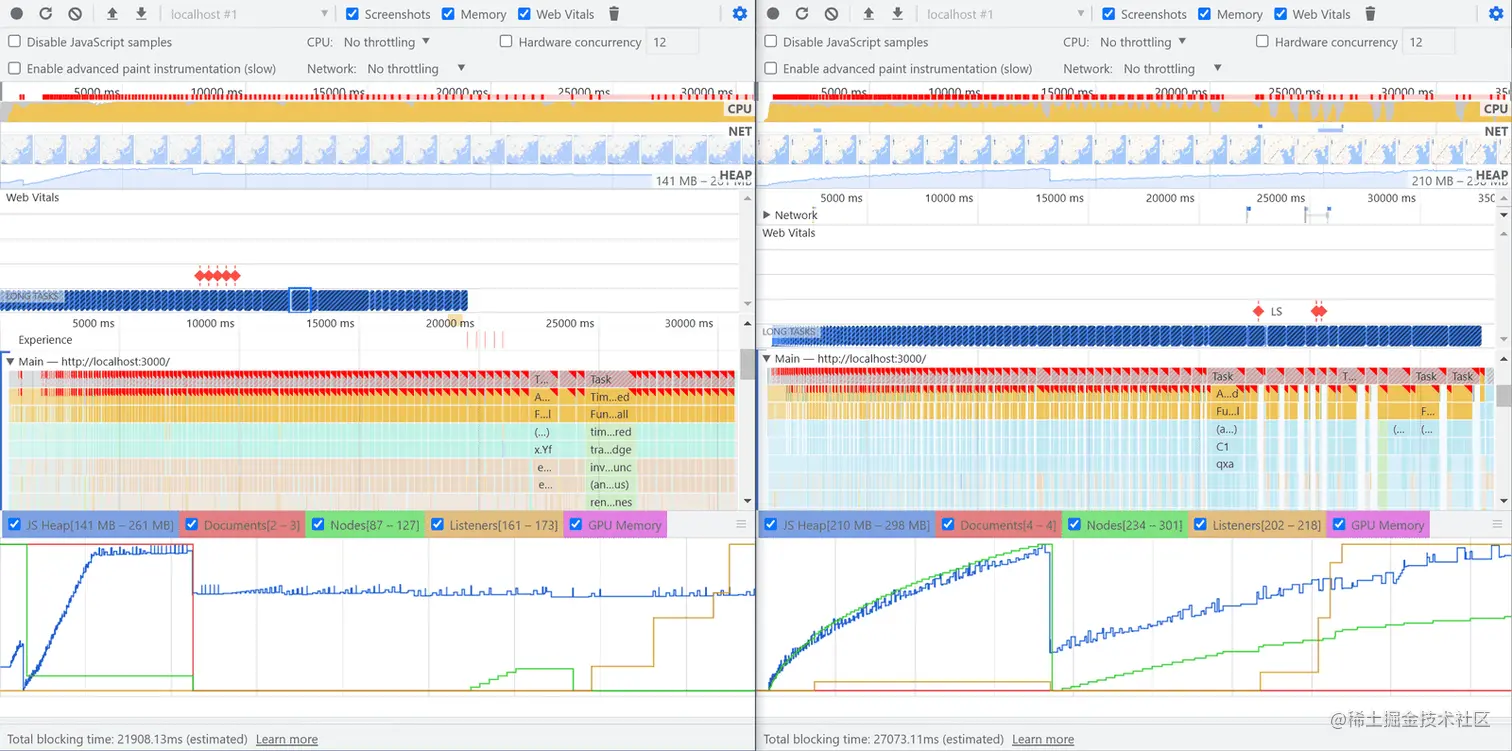Click the clear recording icon in right panel
1512x751 pixels.
click(x=831, y=14)
